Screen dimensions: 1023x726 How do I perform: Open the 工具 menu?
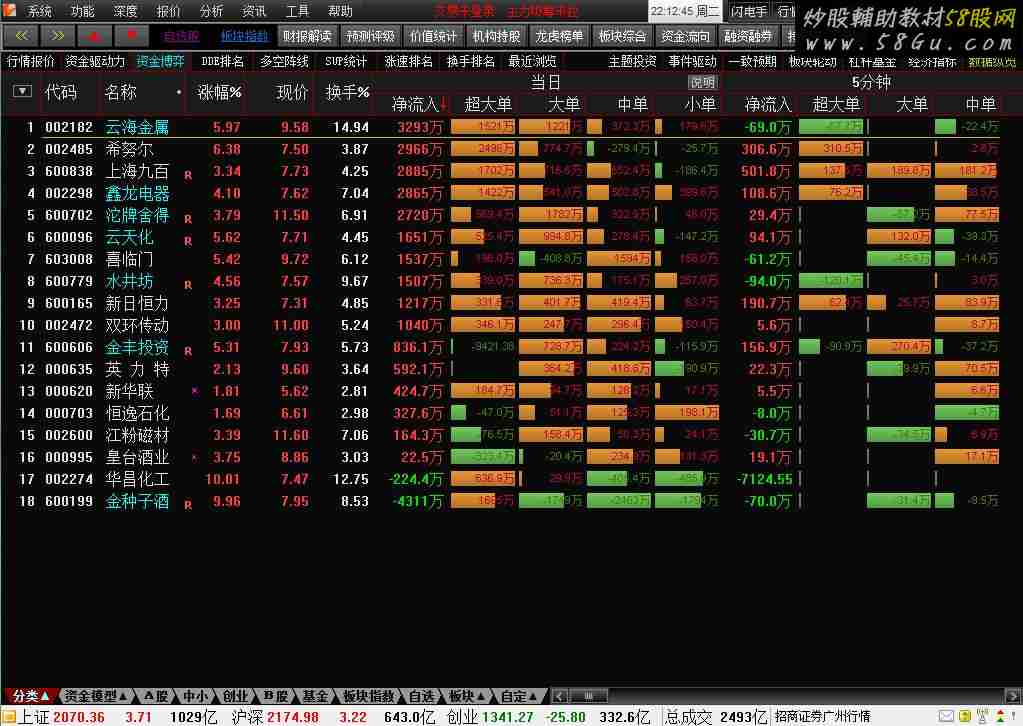(x=297, y=11)
